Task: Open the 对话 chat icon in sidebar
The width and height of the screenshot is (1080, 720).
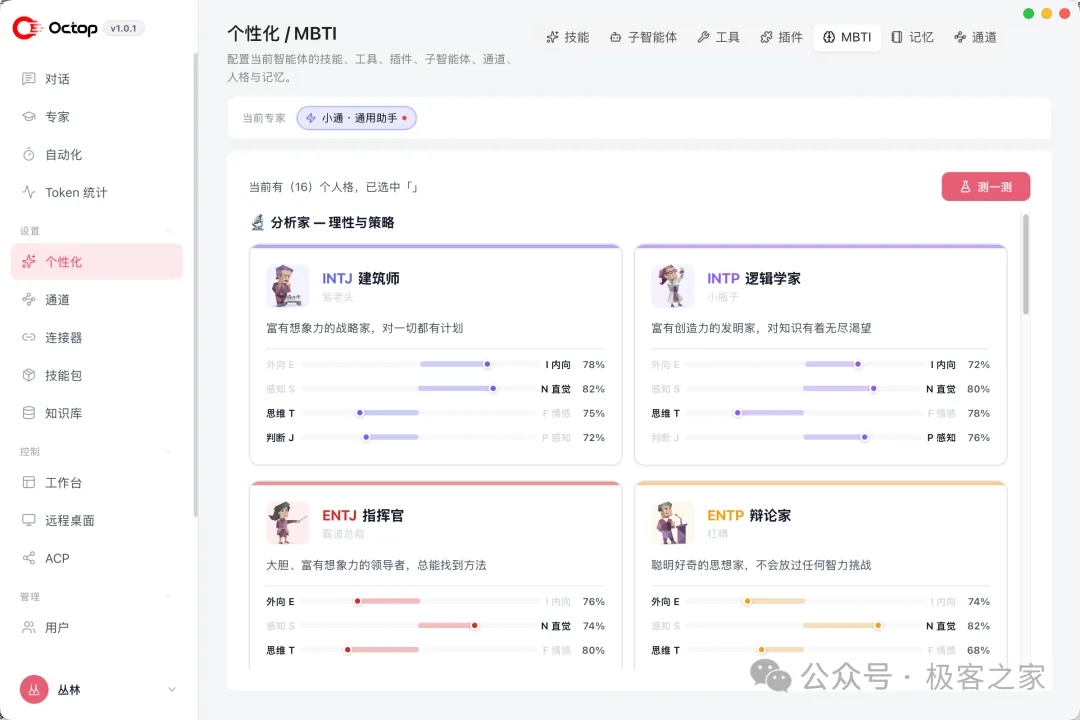Action: (x=29, y=79)
